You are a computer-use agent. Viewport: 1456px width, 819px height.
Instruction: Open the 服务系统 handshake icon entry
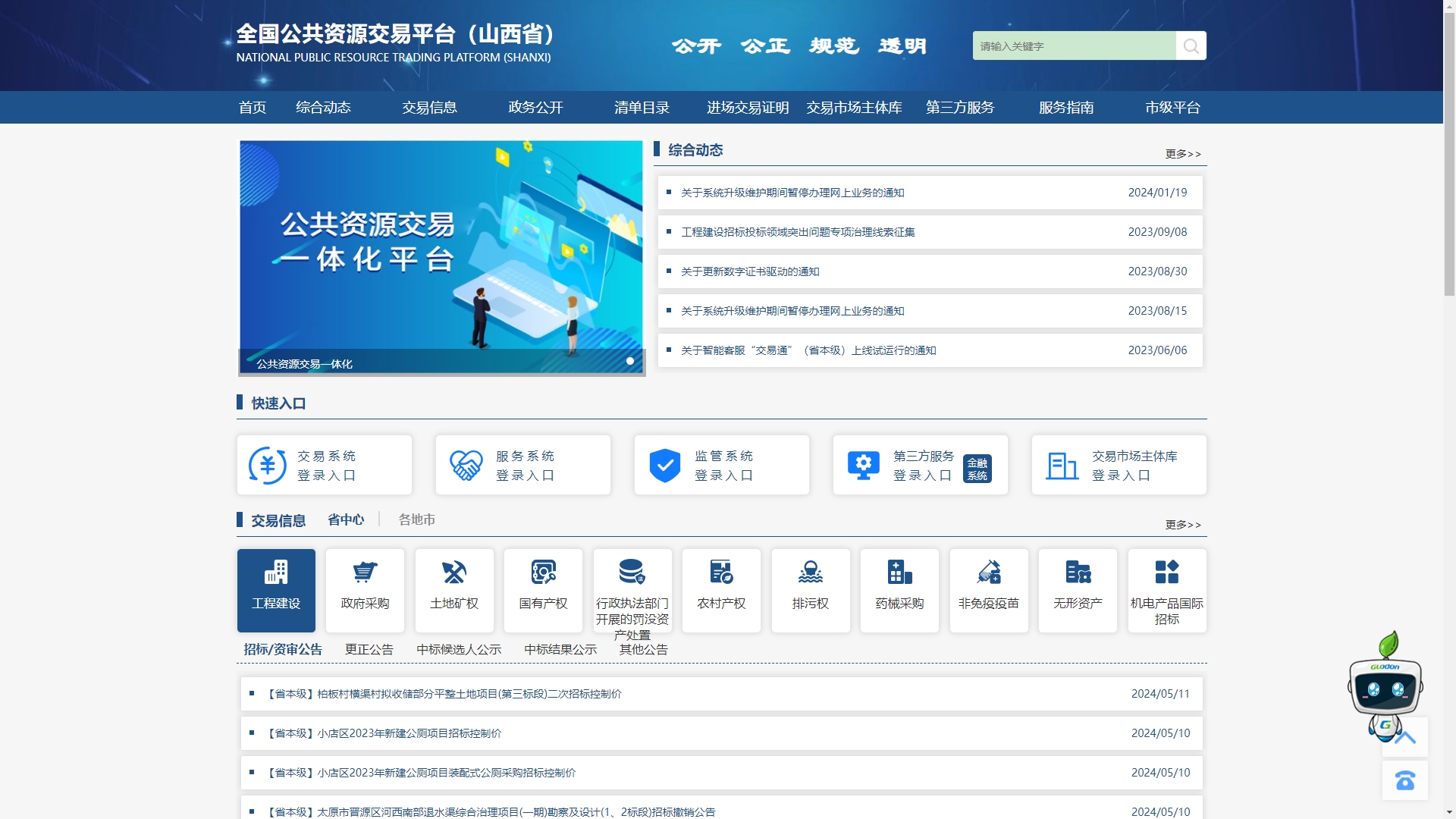pos(466,466)
